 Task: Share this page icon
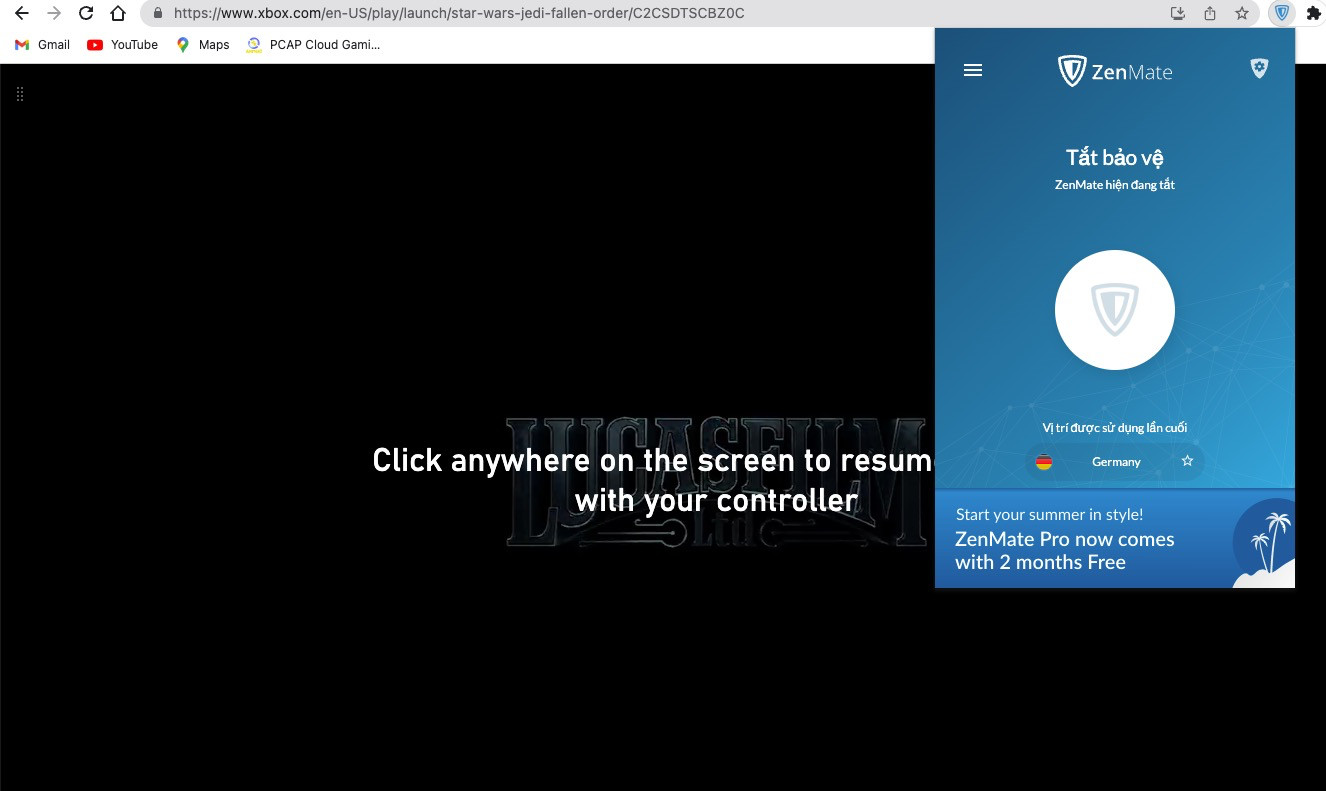tap(1210, 13)
